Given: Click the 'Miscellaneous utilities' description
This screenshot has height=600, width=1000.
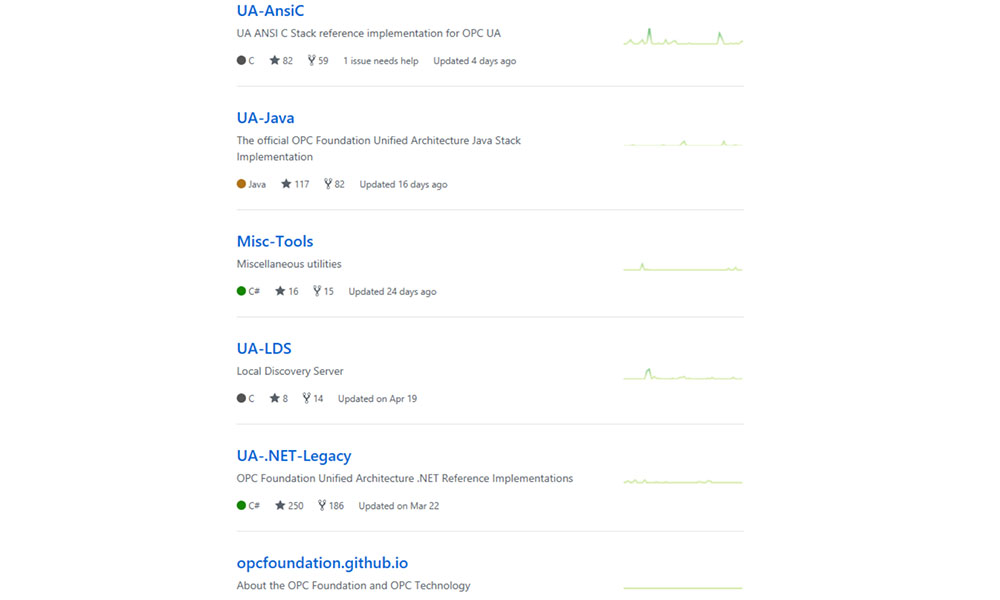Looking at the screenshot, I should click(x=289, y=264).
